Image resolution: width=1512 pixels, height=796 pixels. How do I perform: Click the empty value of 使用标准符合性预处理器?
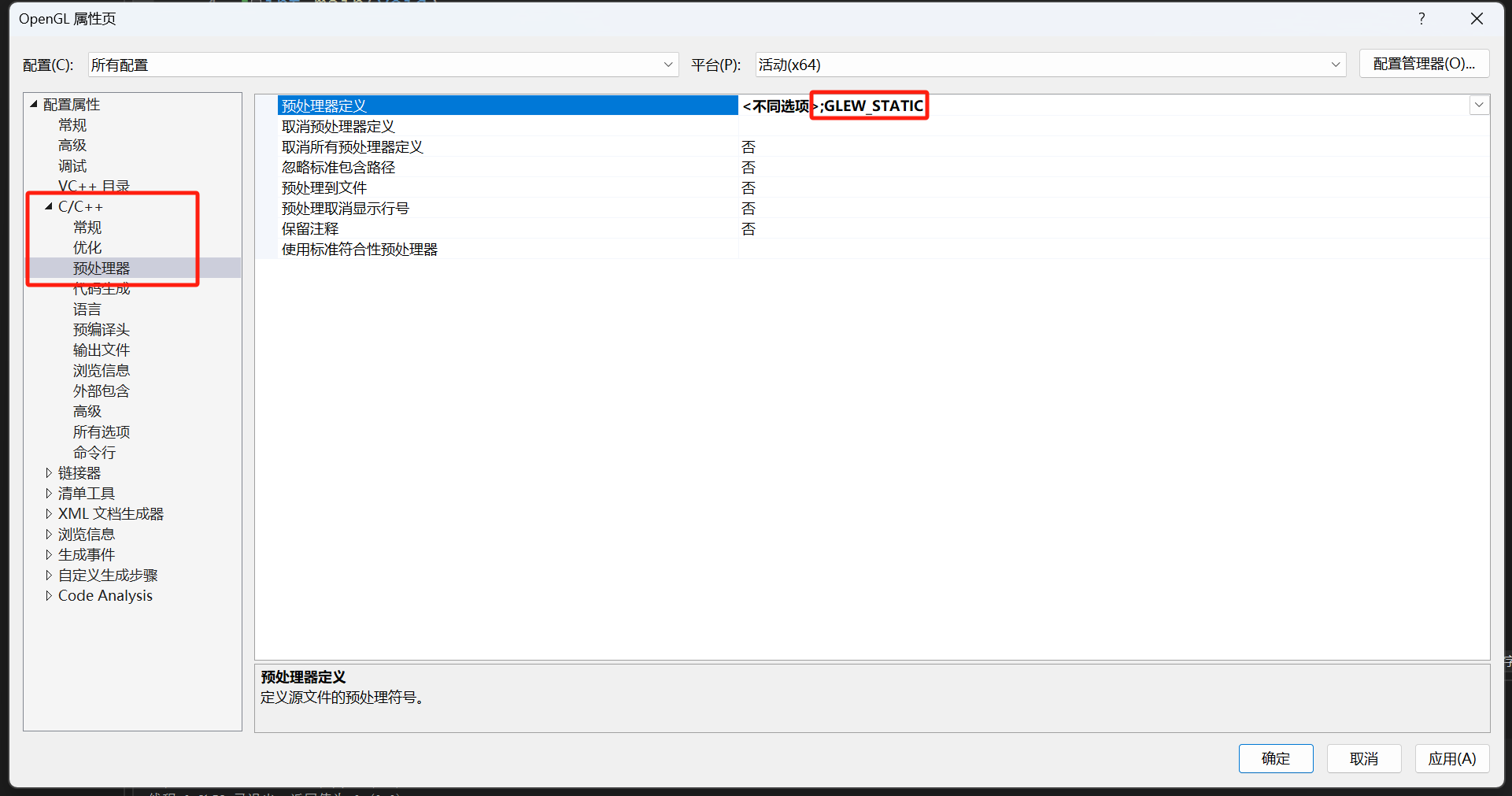tap(1114, 249)
